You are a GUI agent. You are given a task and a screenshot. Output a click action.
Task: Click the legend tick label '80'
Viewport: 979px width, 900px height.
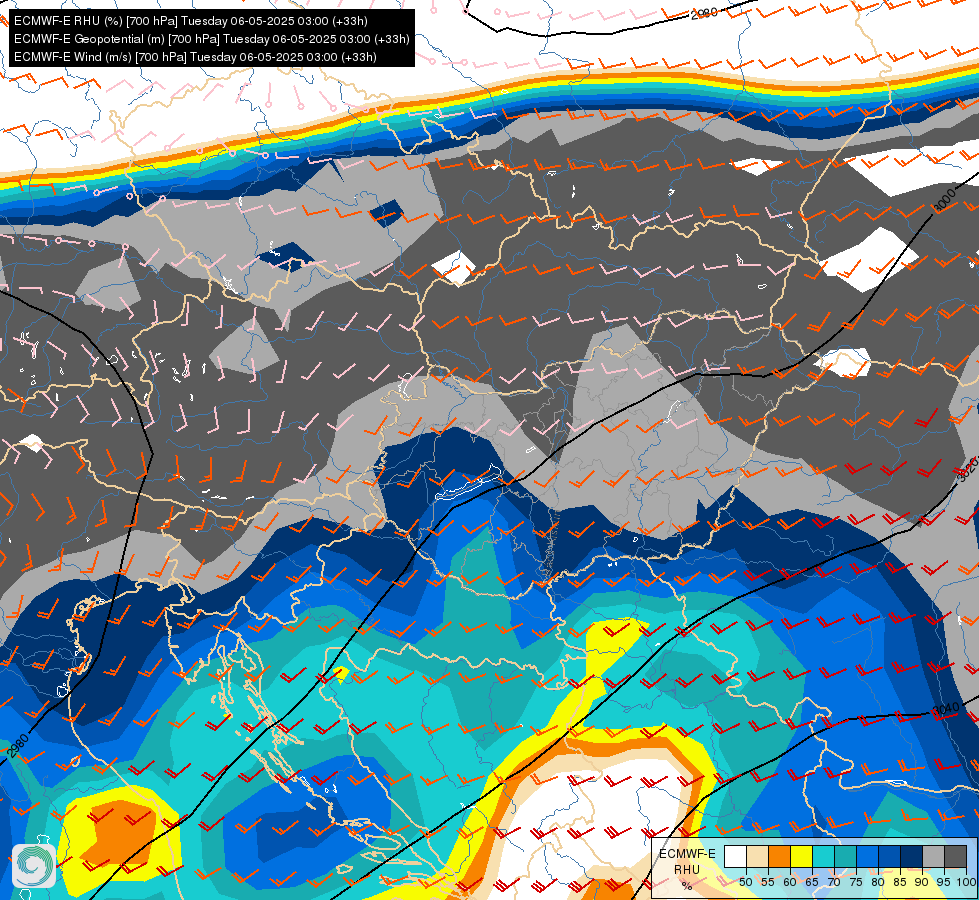click(878, 882)
